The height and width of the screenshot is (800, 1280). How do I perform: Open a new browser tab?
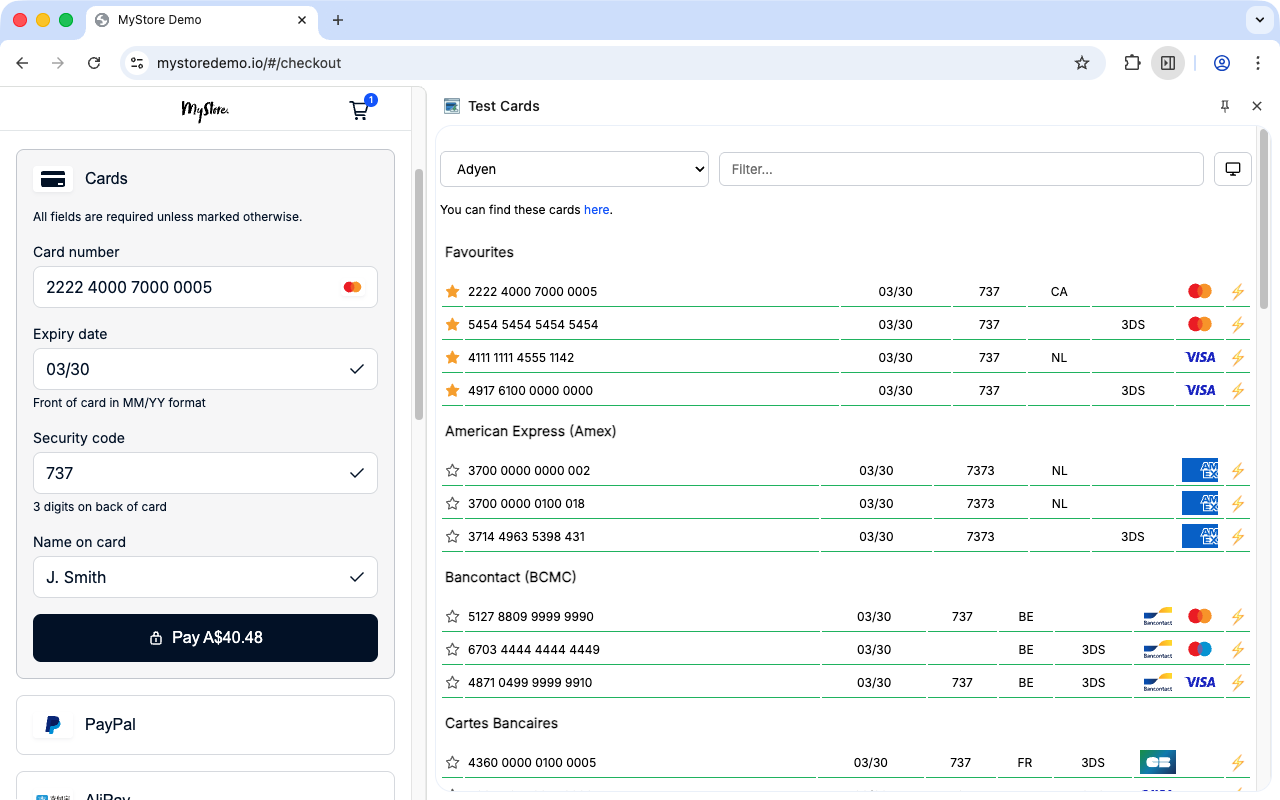338,20
